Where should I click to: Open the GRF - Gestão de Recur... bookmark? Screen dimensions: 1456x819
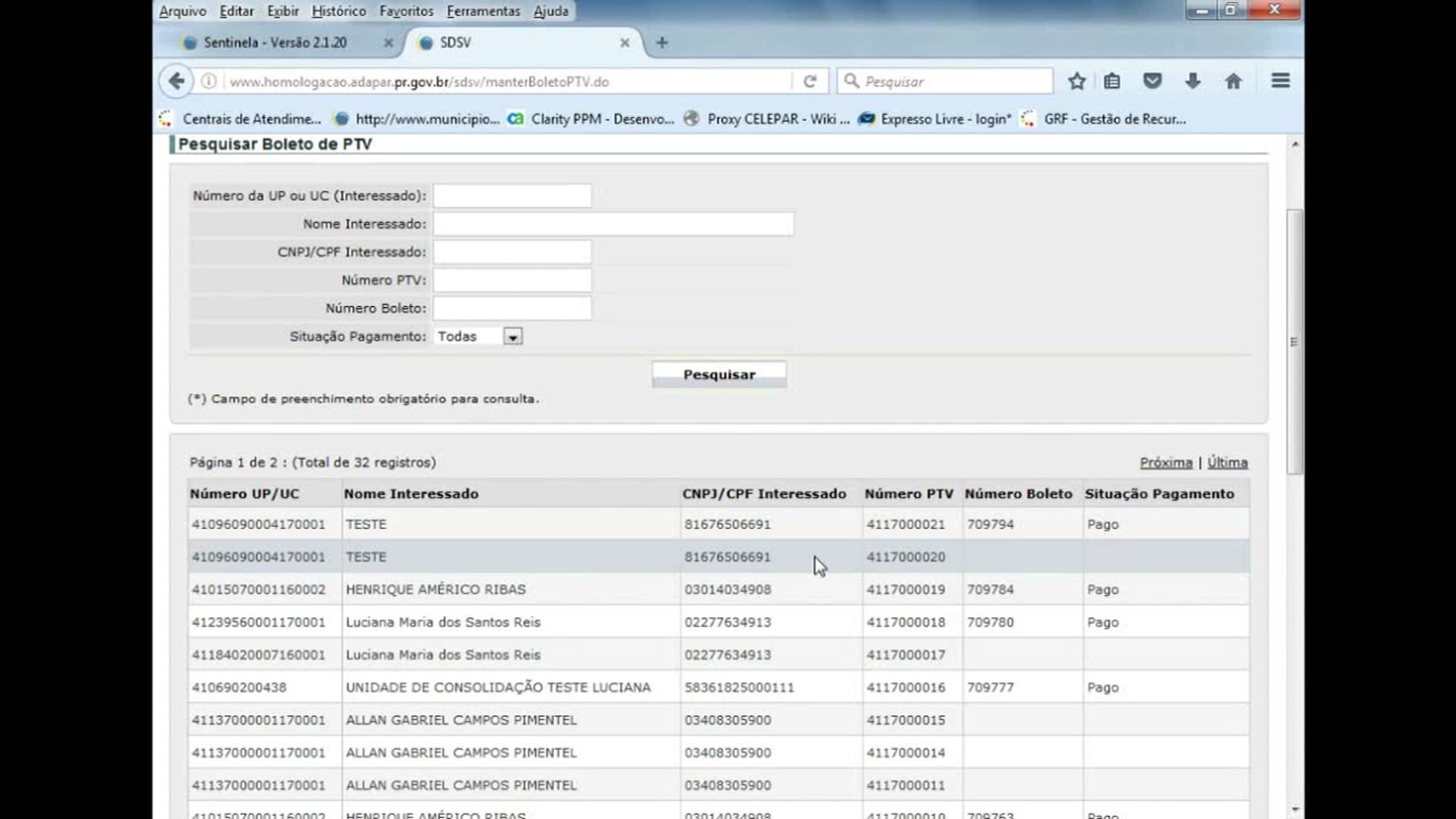(x=1104, y=119)
